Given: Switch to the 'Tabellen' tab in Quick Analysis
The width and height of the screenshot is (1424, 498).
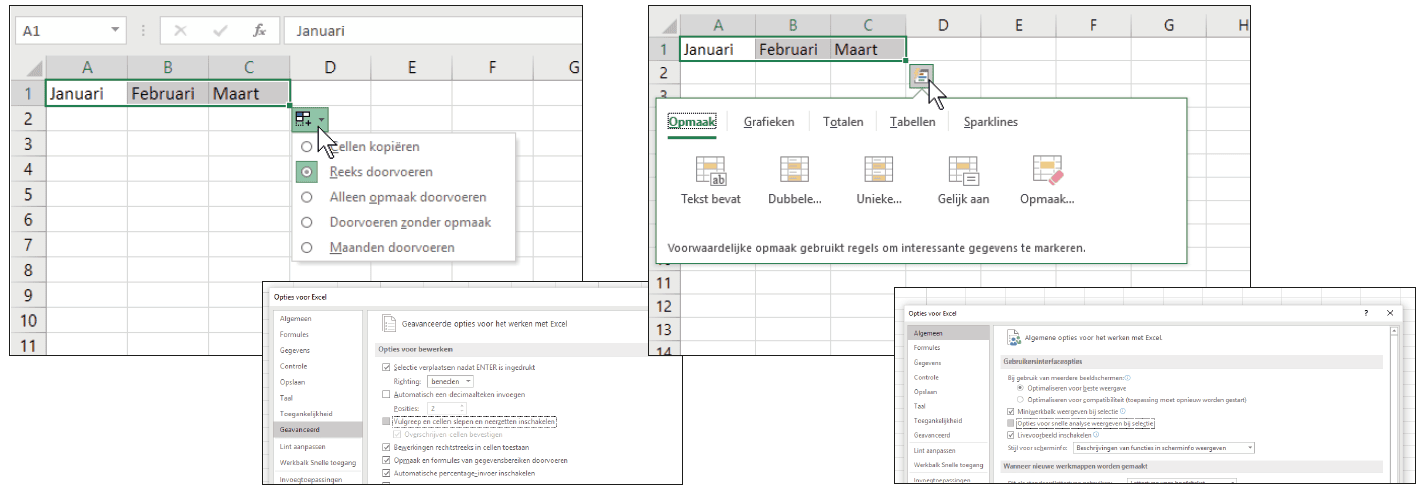Looking at the screenshot, I should [x=912, y=122].
